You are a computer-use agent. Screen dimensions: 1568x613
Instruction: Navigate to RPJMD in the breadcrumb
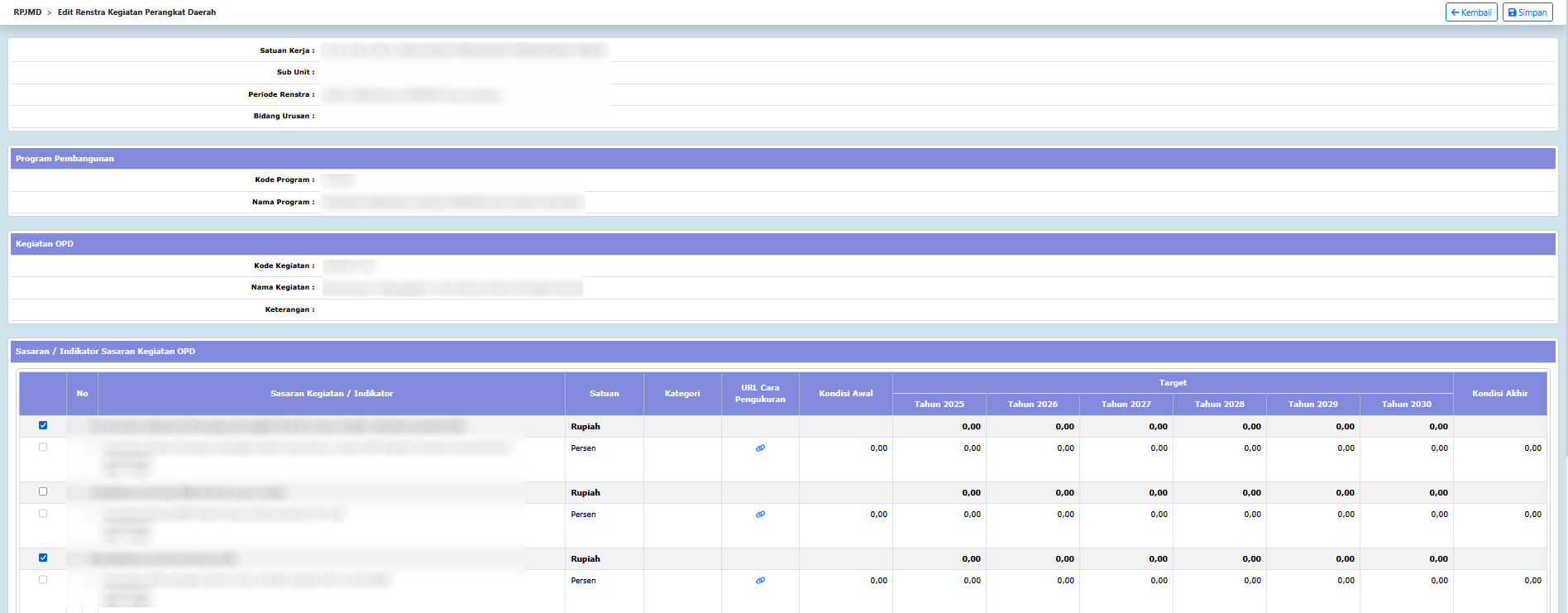coord(27,12)
